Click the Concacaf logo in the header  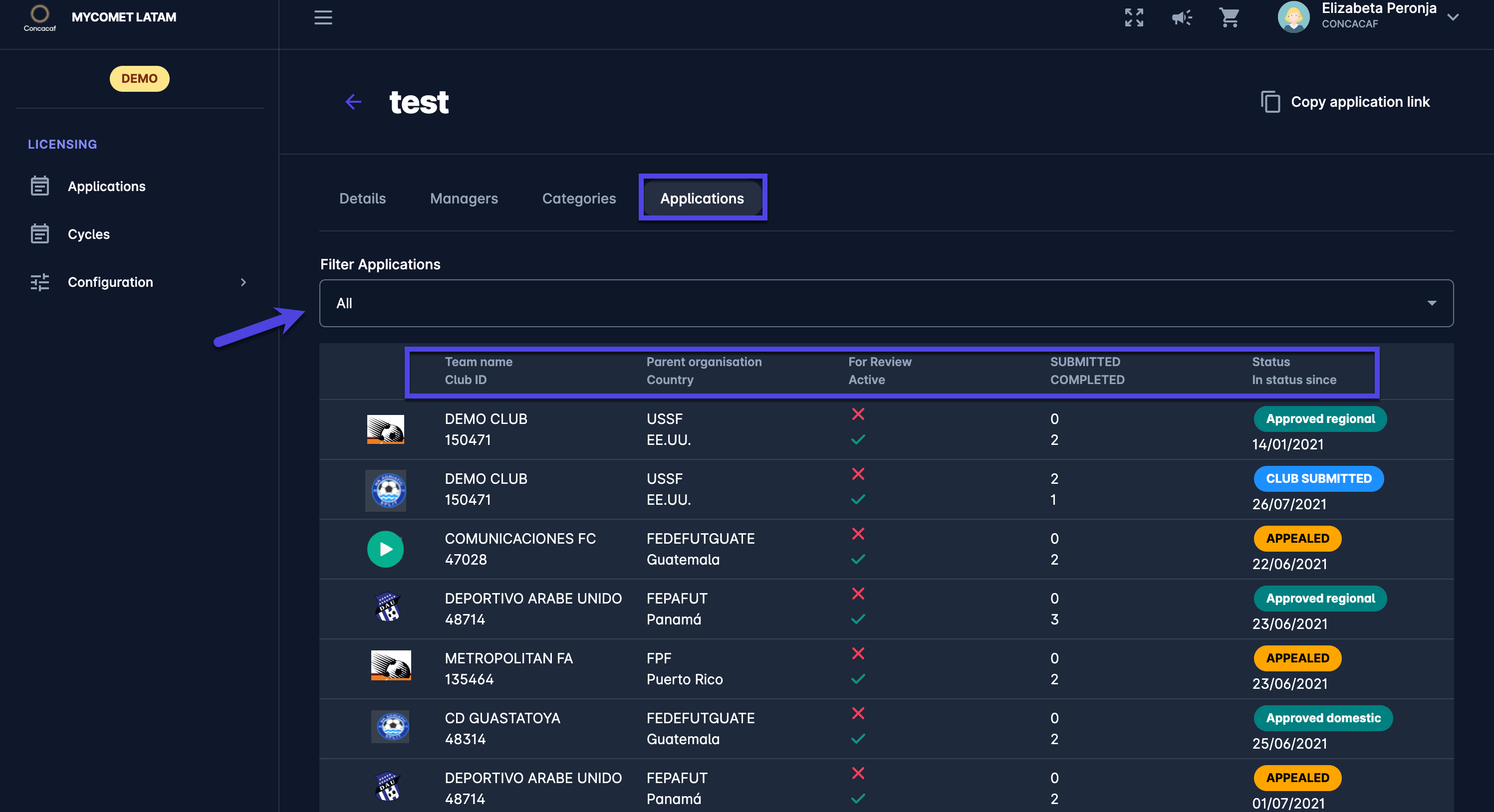tap(39, 17)
